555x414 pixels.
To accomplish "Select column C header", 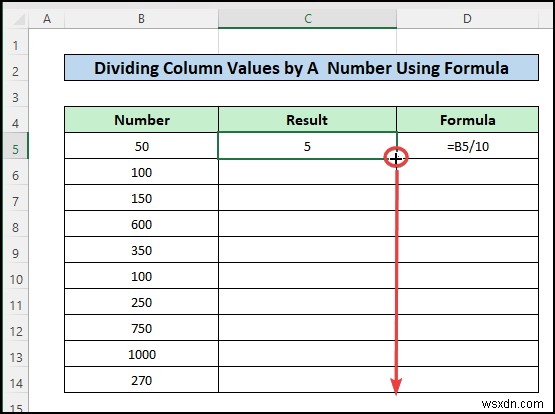I will click(307, 19).
